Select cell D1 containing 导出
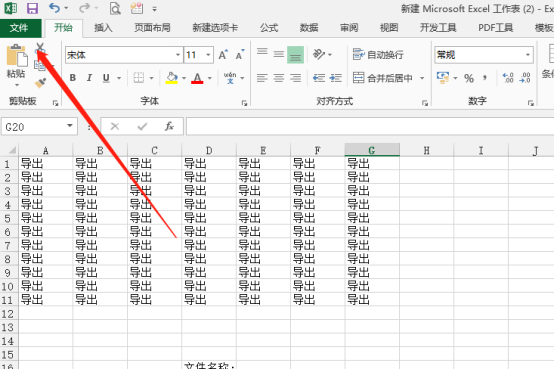Screen dimensions: 554x369 [209, 164]
